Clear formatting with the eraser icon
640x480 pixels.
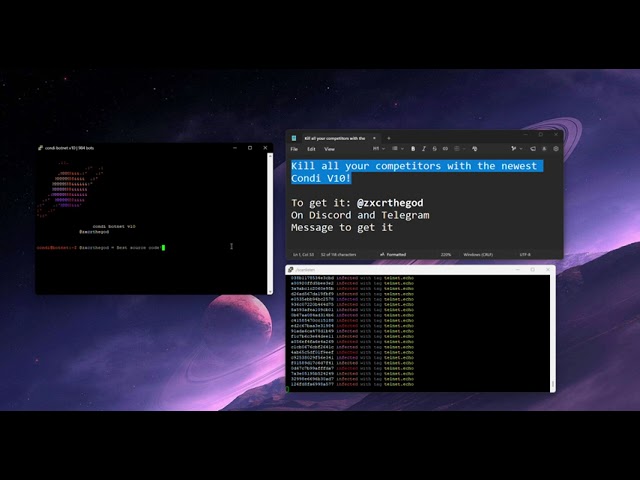pos(474,149)
